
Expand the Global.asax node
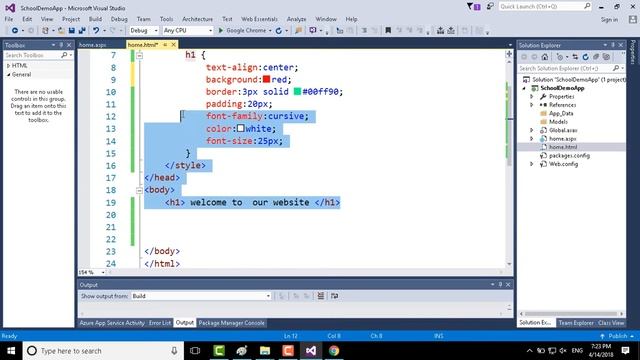(x=532, y=130)
